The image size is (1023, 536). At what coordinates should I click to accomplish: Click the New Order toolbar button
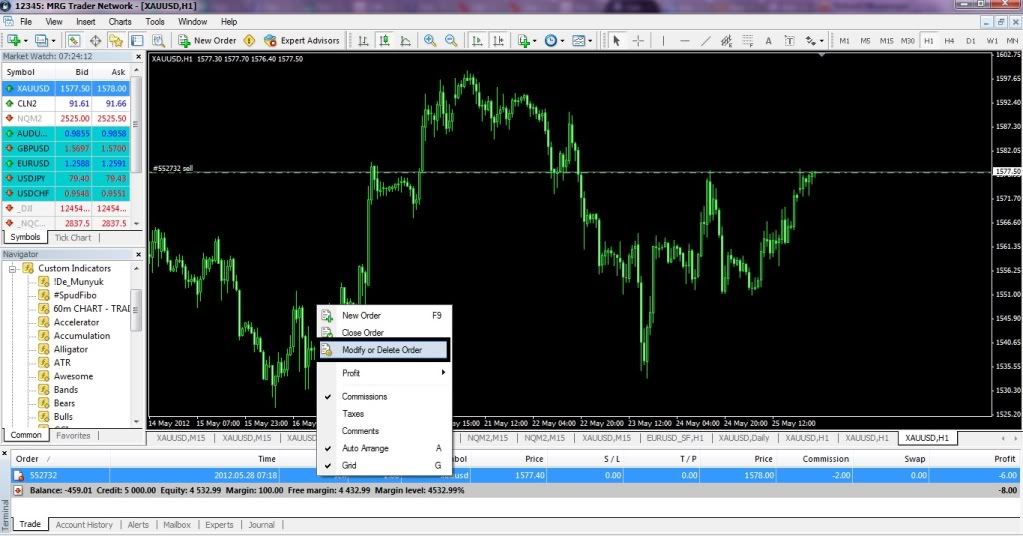207,40
